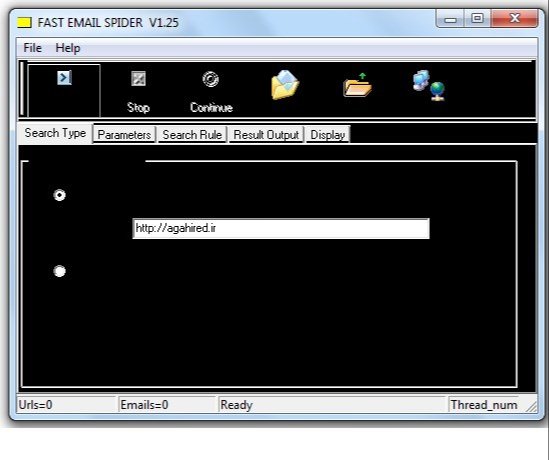Screen dimensions: 549x460
Task: Click the window resize grip corner
Action: pos(532,406)
